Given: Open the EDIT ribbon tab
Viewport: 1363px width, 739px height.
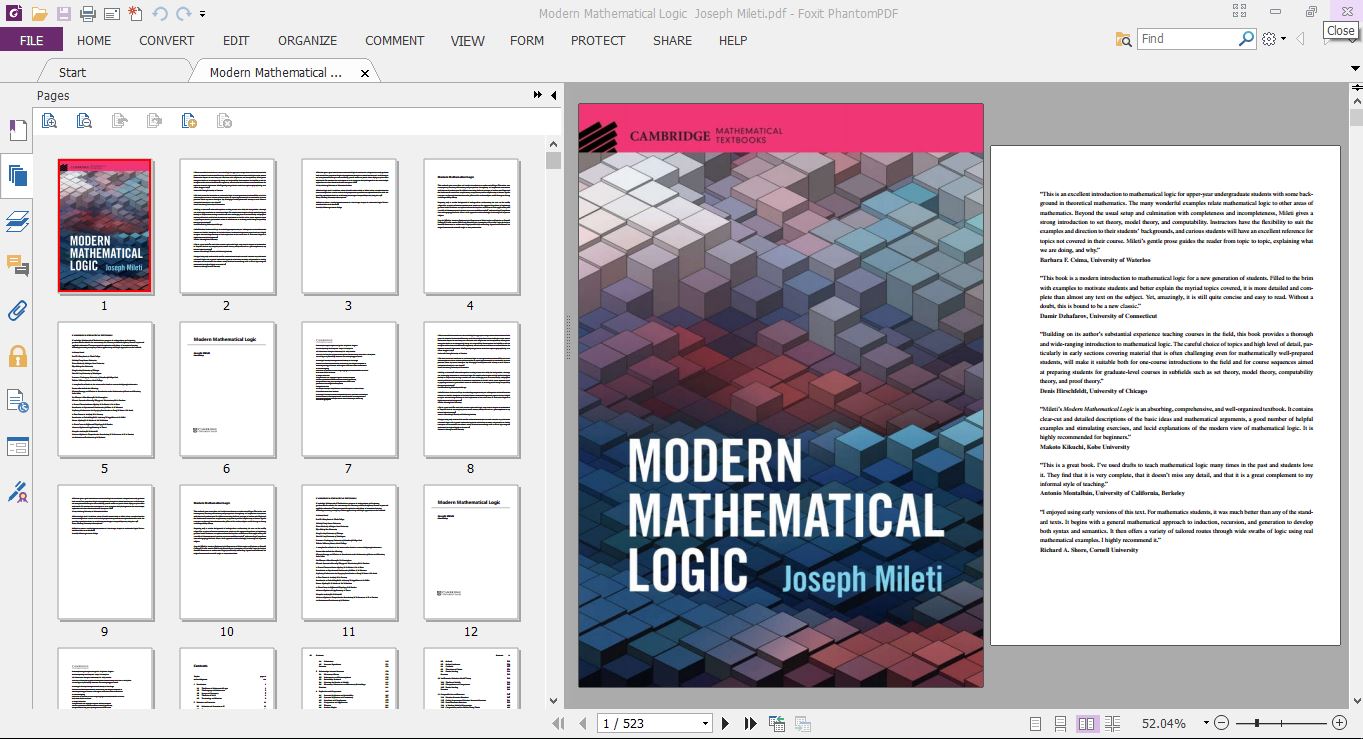Looking at the screenshot, I should 236,40.
